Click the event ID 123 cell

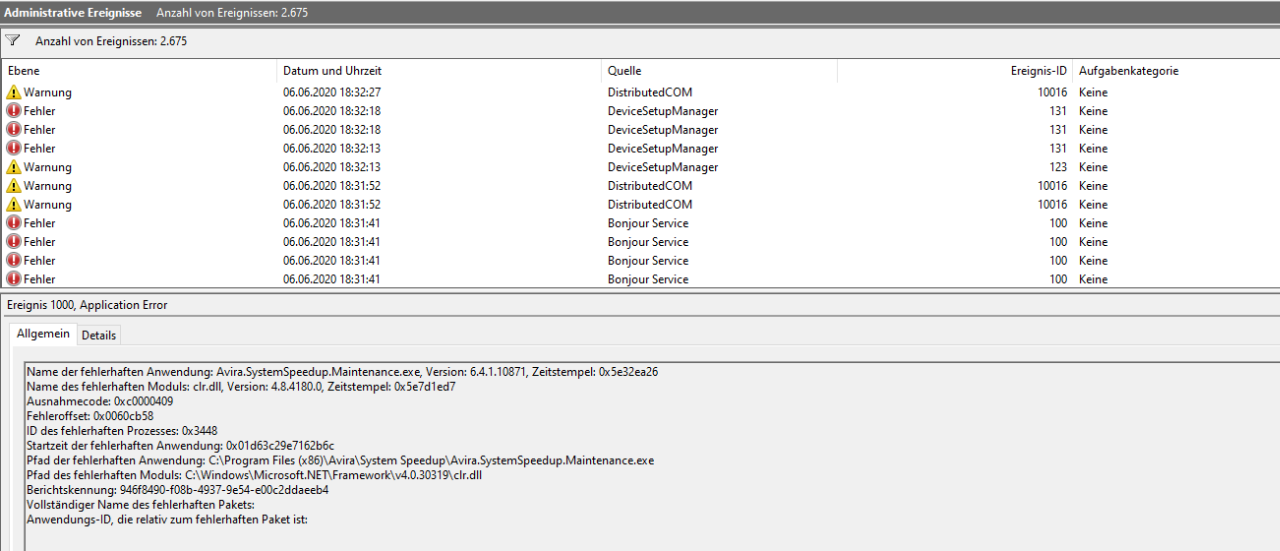(1058, 167)
